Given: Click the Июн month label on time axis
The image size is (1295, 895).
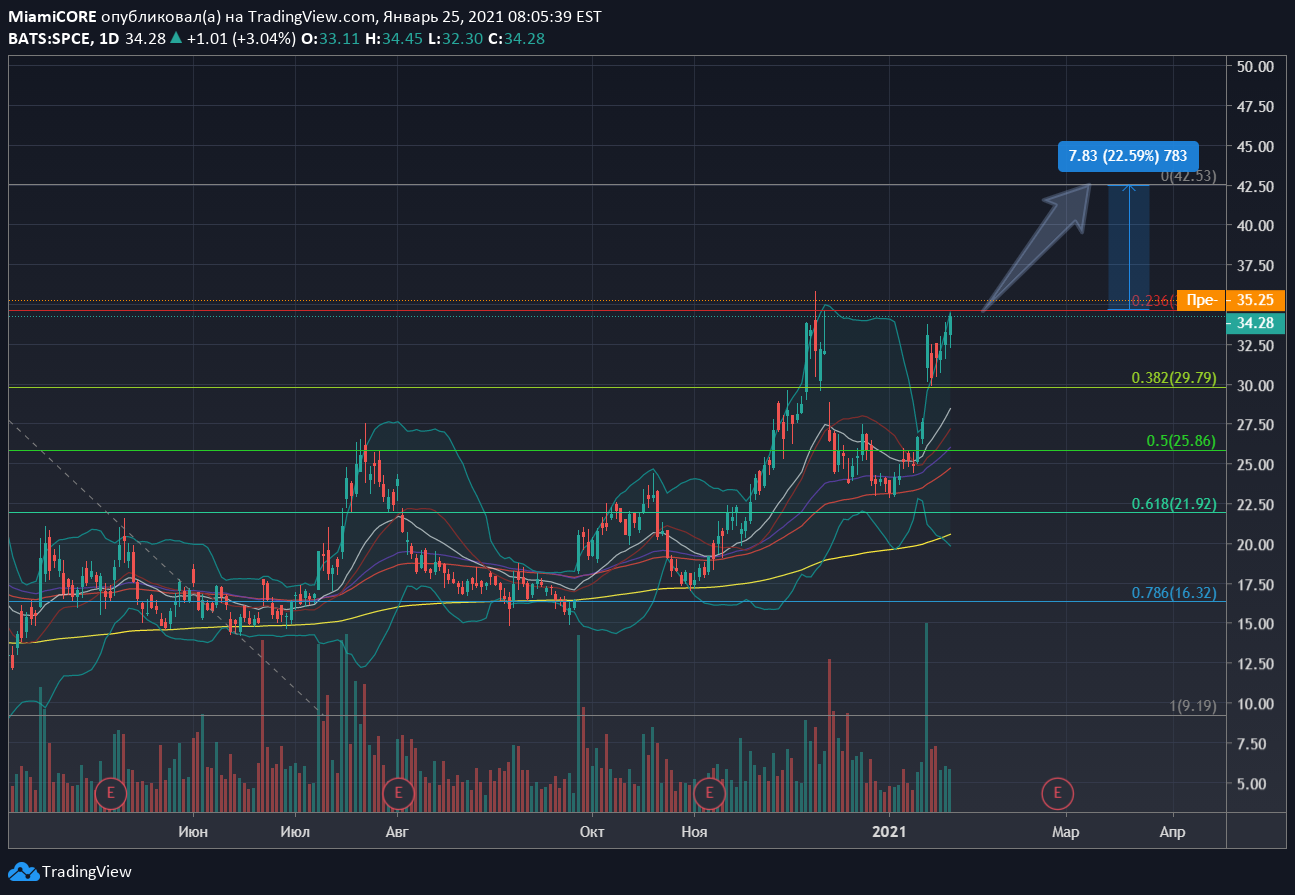Looking at the screenshot, I should pyautogui.click(x=191, y=832).
